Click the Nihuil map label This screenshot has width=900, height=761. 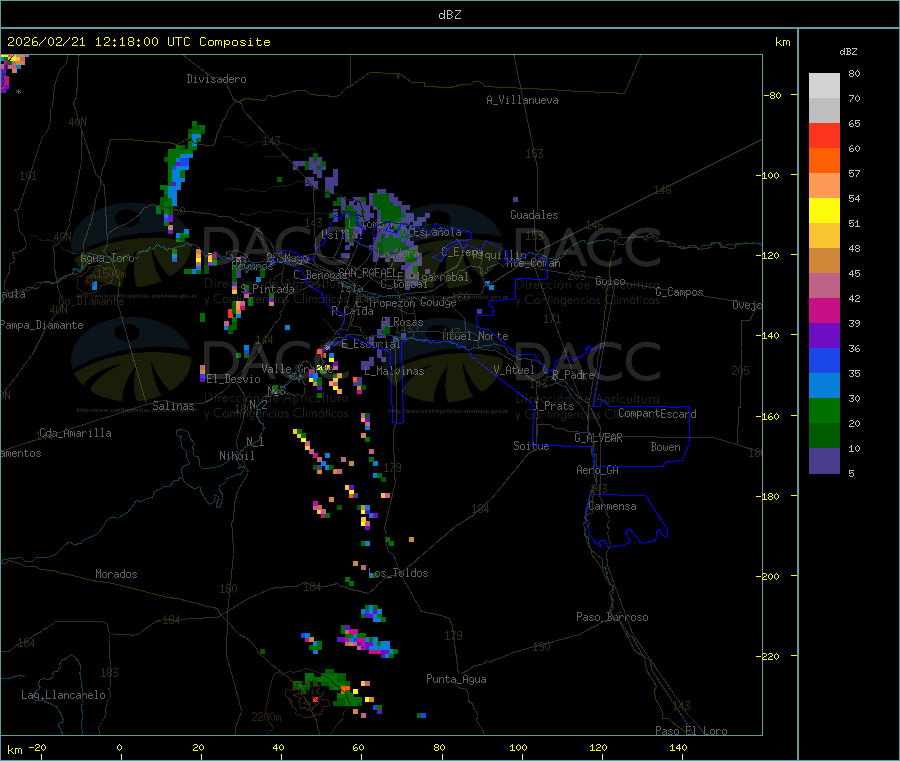coord(236,456)
